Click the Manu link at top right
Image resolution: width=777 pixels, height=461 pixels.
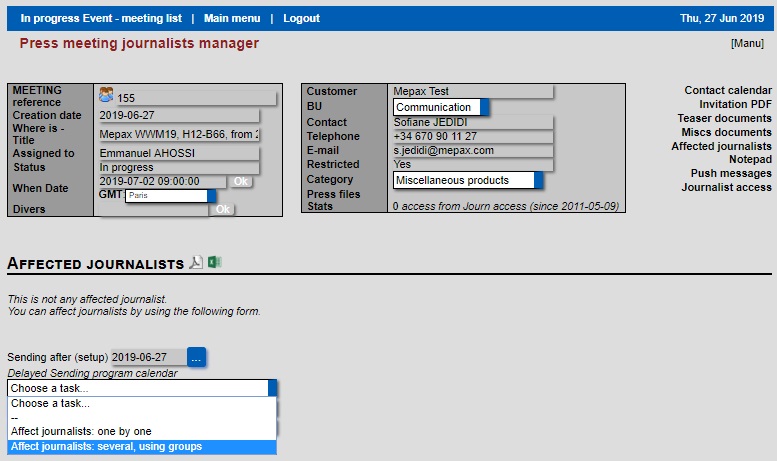pos(747,43)
